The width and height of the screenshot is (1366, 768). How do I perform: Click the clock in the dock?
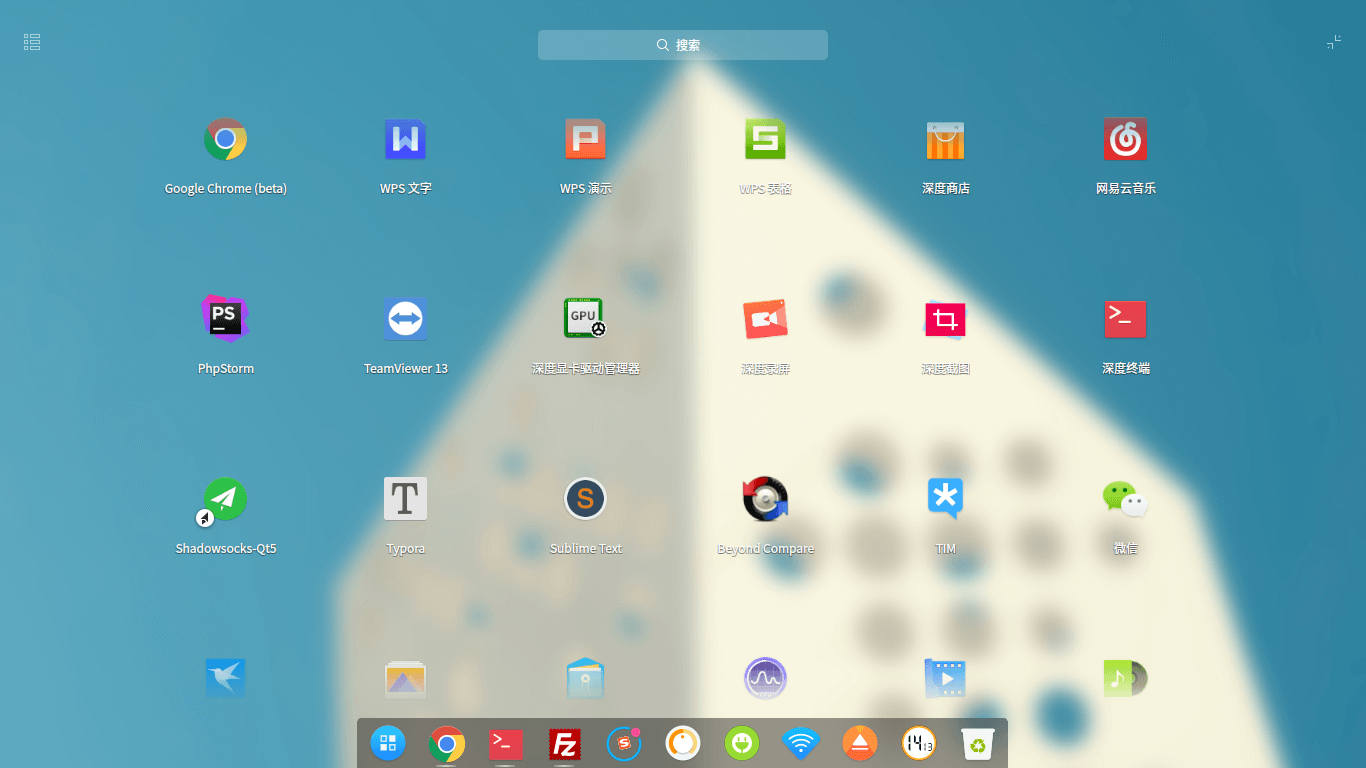pyautogui.click(x=919, y=743)
